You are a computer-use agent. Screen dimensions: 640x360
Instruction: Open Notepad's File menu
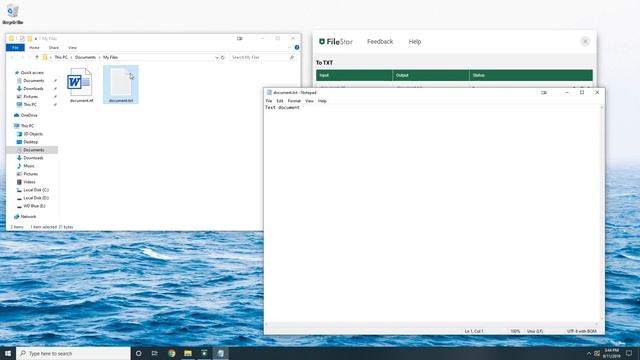[269, 101]
